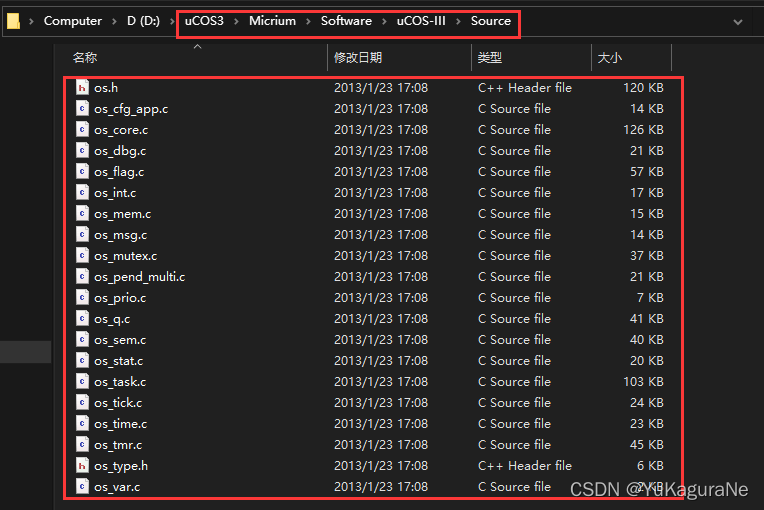Click the os_core.c file icon
The image size is (764, 510).
pyautogui.click(x=82, y=130)
